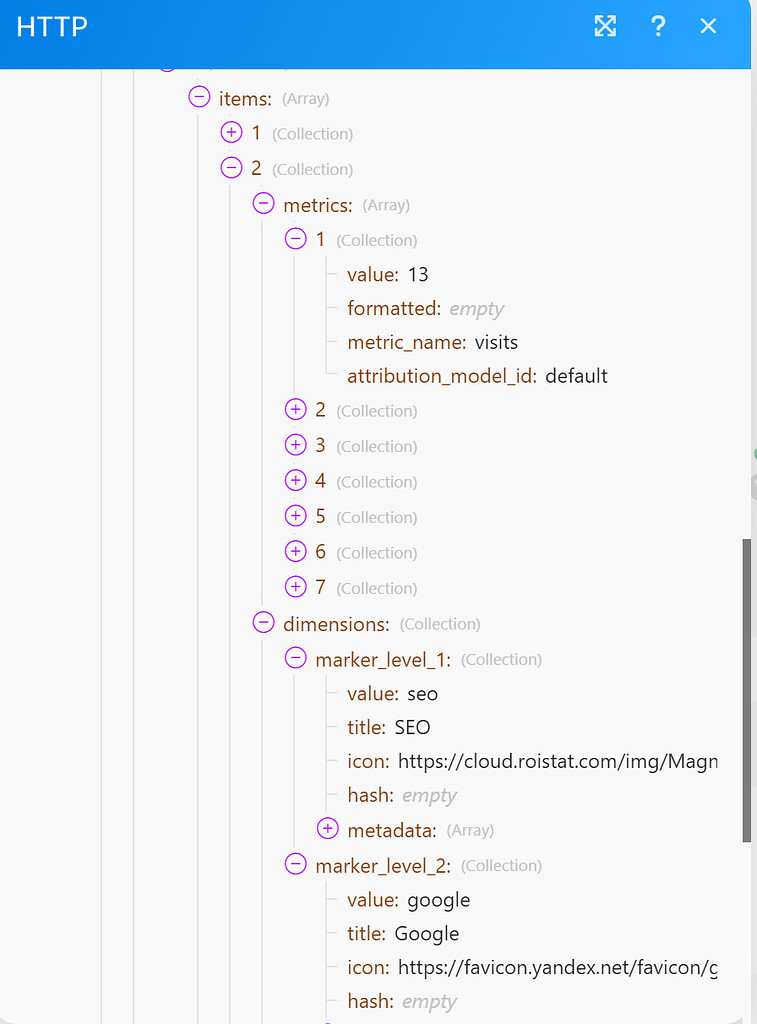757x1024 pixels.
Task: Collapse the dimensions collection
Action: coord(263,623)
